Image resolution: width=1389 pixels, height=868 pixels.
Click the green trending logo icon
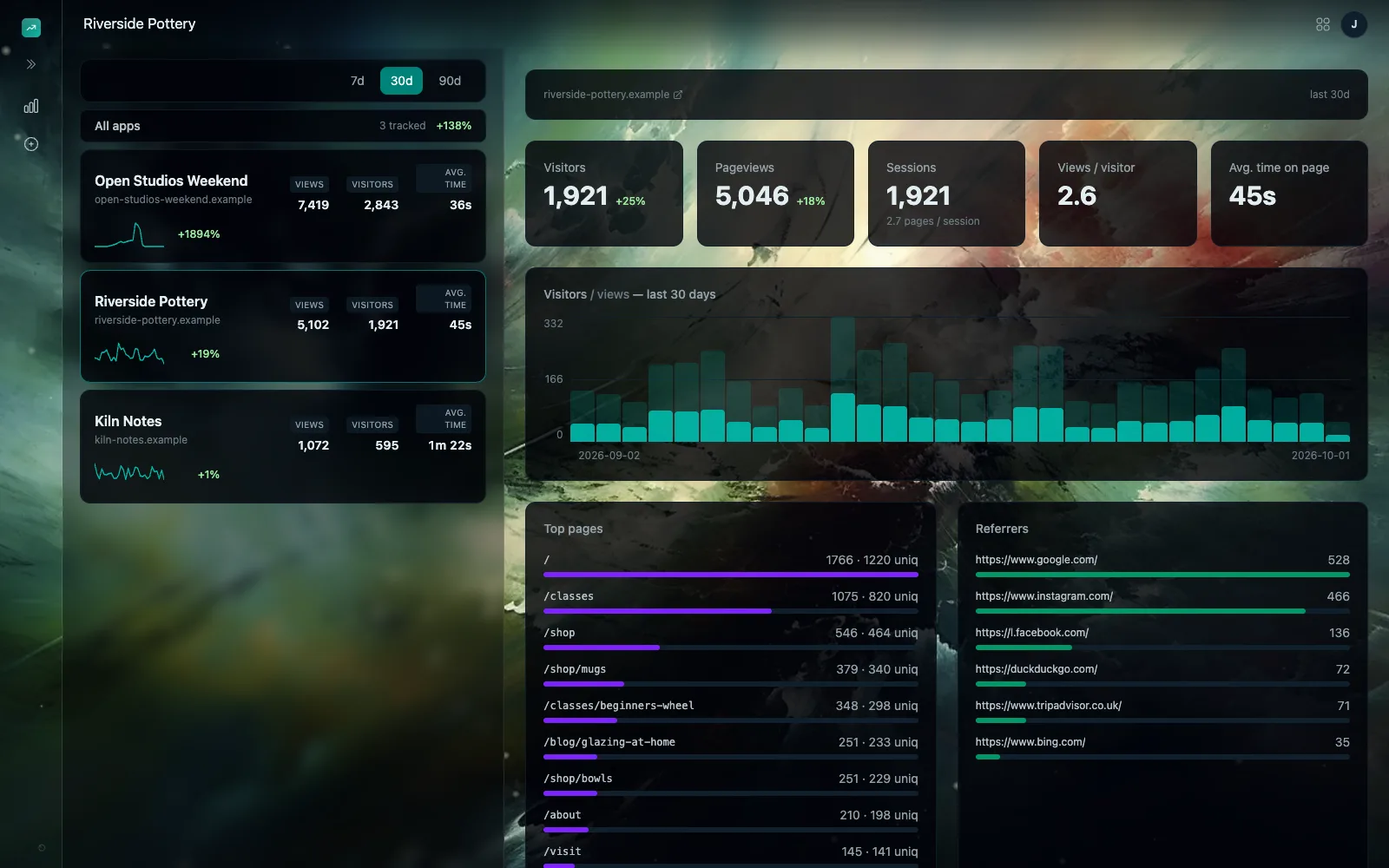pos(31,28)
